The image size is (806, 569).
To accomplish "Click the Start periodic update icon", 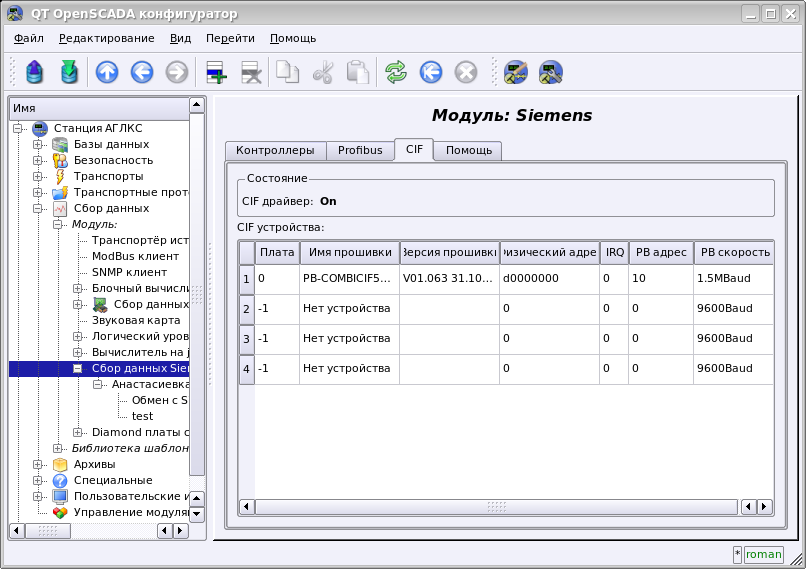I will [x=431, y=72].
